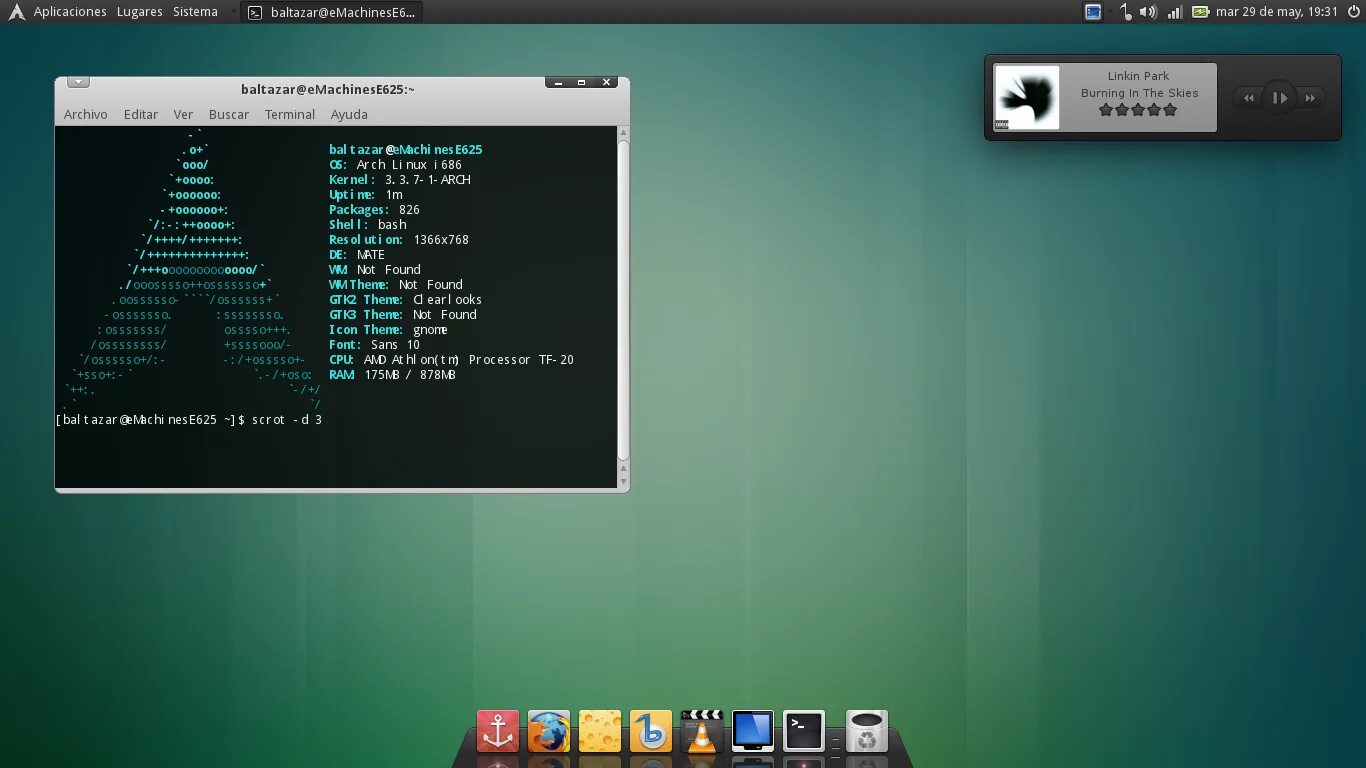Close the terminal window

point(606,83)
